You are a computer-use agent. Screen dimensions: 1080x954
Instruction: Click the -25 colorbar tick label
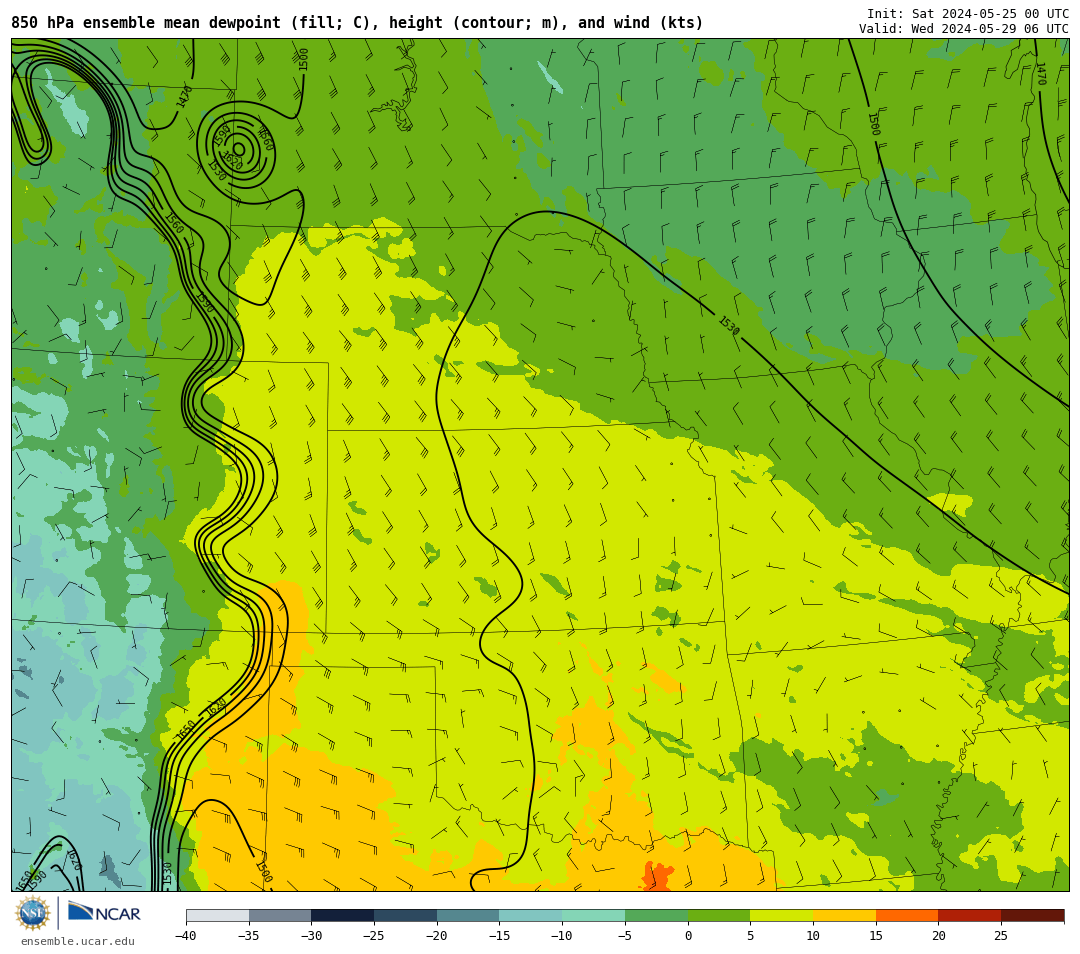coord(374,936)
